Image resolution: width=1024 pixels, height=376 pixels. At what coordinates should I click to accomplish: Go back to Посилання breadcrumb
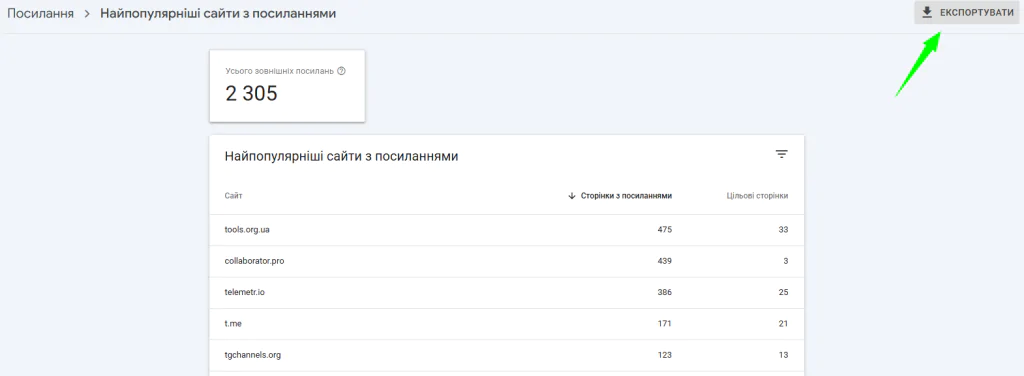[x=40, y=13]
